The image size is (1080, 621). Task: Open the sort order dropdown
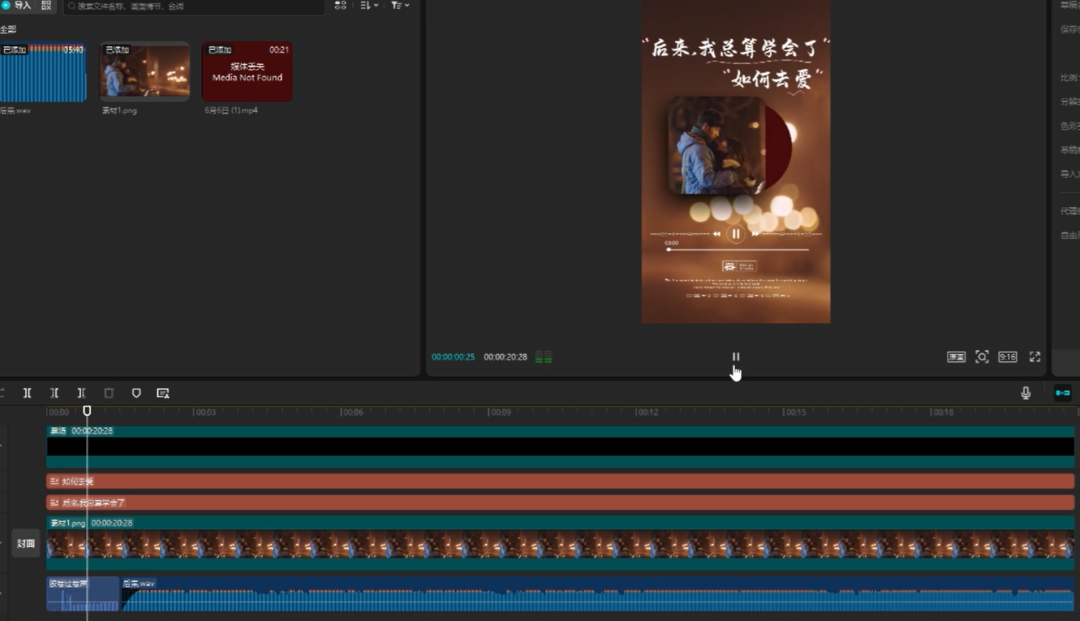click(x=369, y=5)
